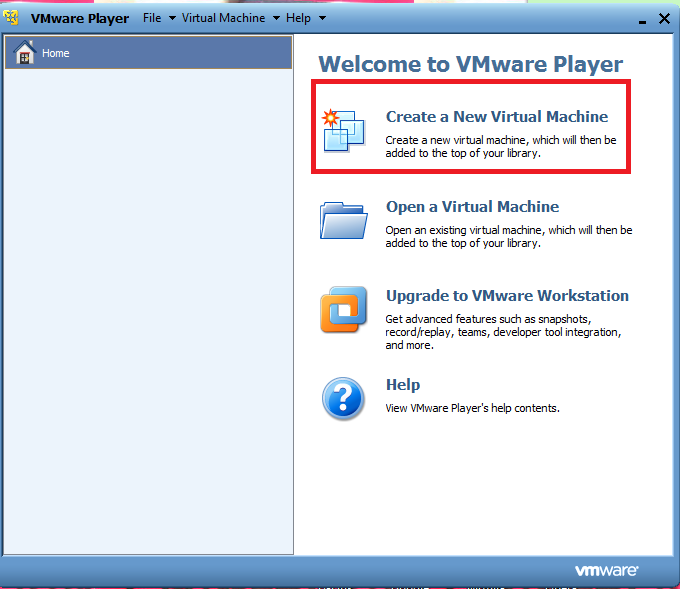The width and height of the screenshot is (680, 589).
Task: Click the Help heading link in the welcome pane
Action: pyautogui.click(x=403, y=385)
